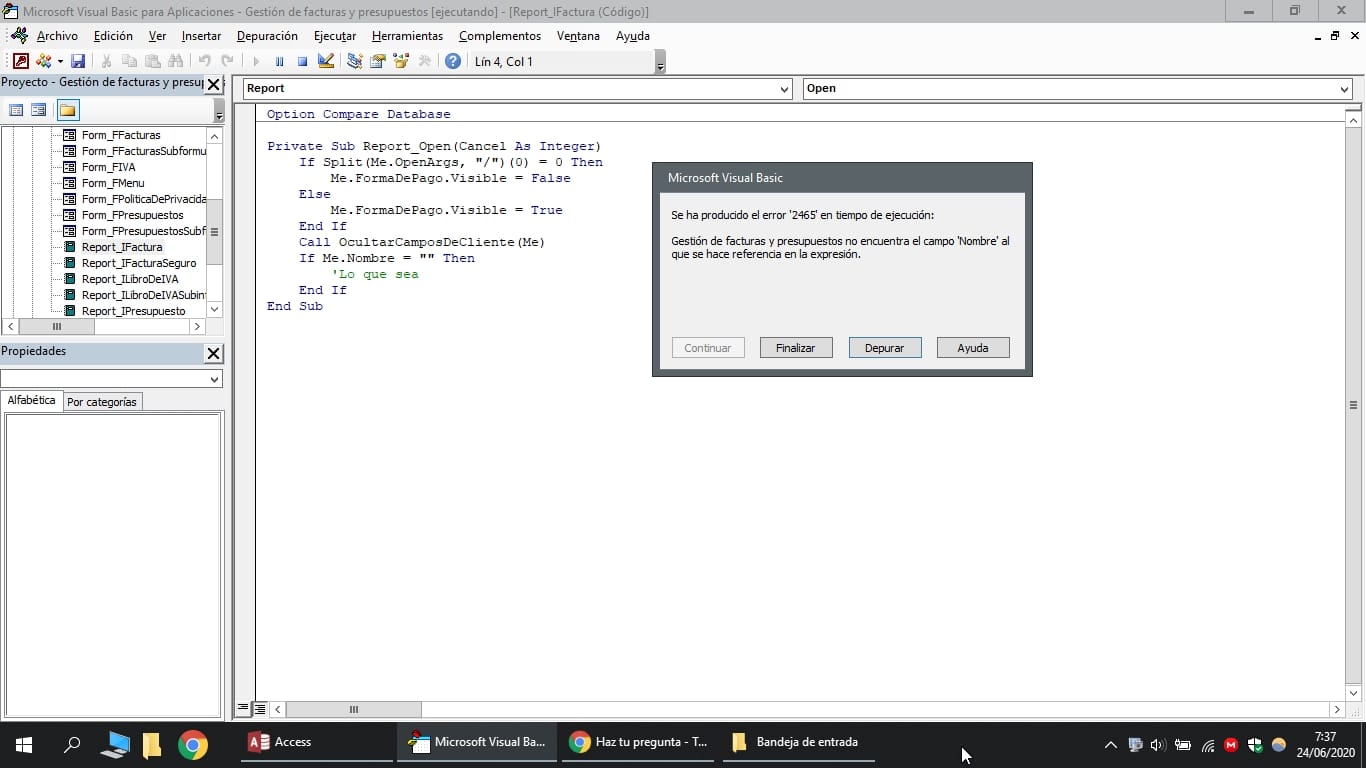The image size is (1366, 768).
Task: Click Ayuda button in the error dialog
Action: pyautogui.click(x=973, y=348)
